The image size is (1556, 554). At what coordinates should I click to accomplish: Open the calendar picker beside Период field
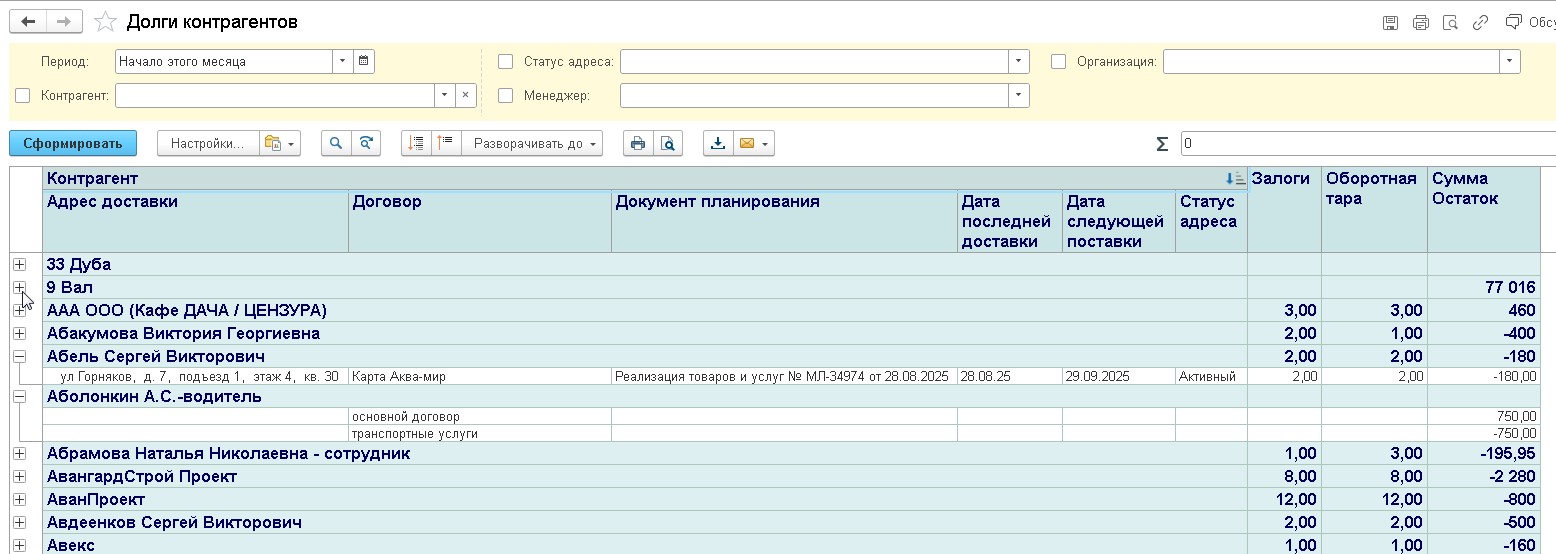364,61
